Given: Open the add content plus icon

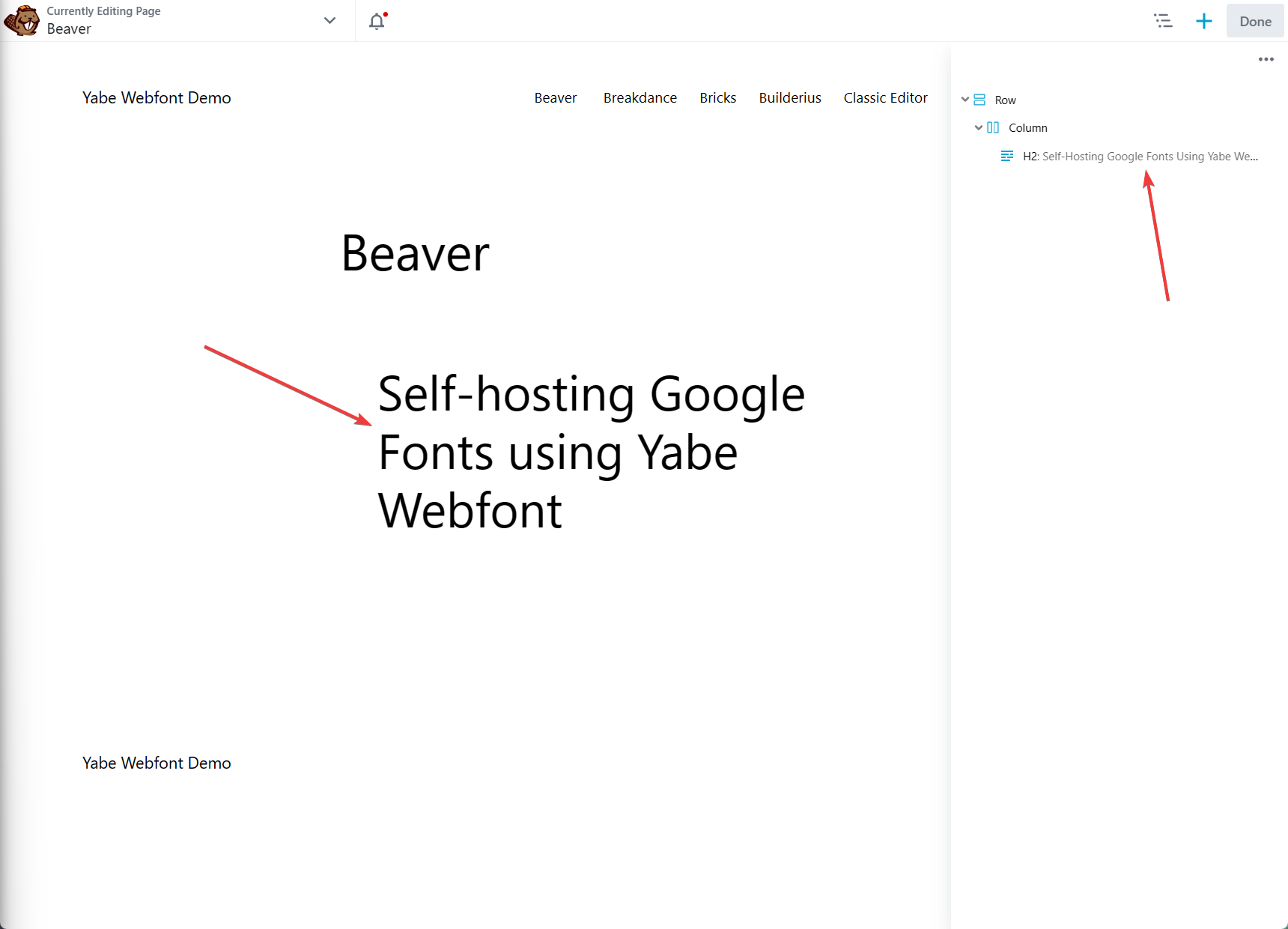Looking at the screenshot, I should click(1204, 21).
